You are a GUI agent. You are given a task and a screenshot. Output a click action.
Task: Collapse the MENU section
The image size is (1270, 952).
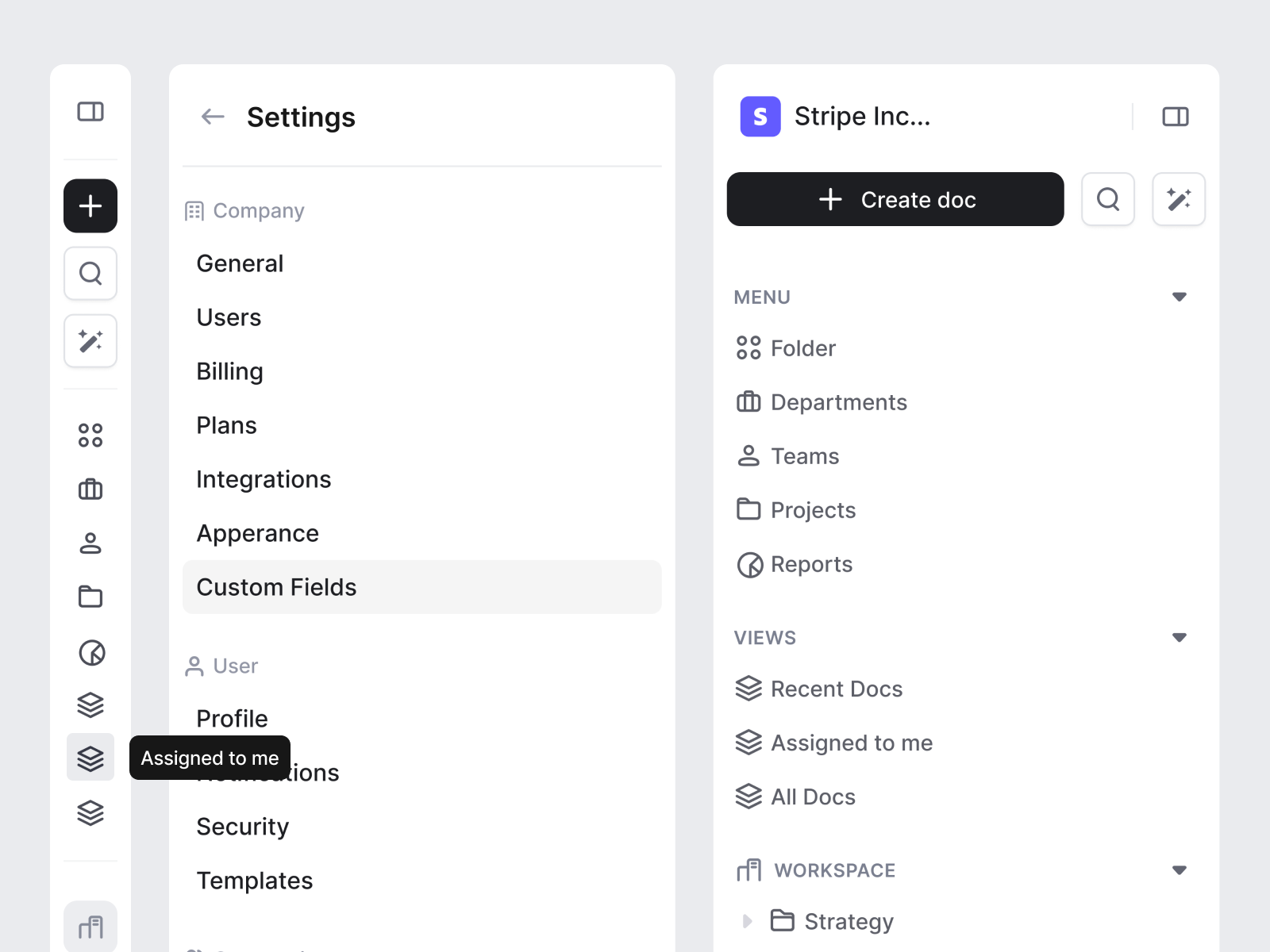pos(1179,297)
